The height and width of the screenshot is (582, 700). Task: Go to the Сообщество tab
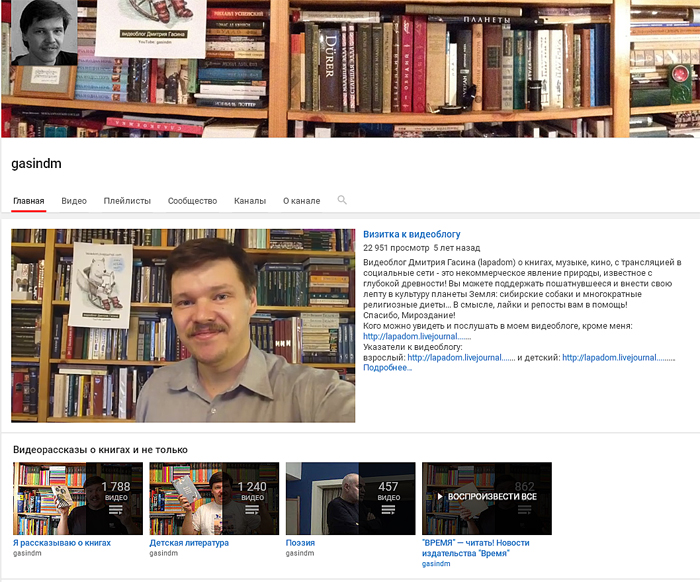pyautogui.click(x=192, y=201)
